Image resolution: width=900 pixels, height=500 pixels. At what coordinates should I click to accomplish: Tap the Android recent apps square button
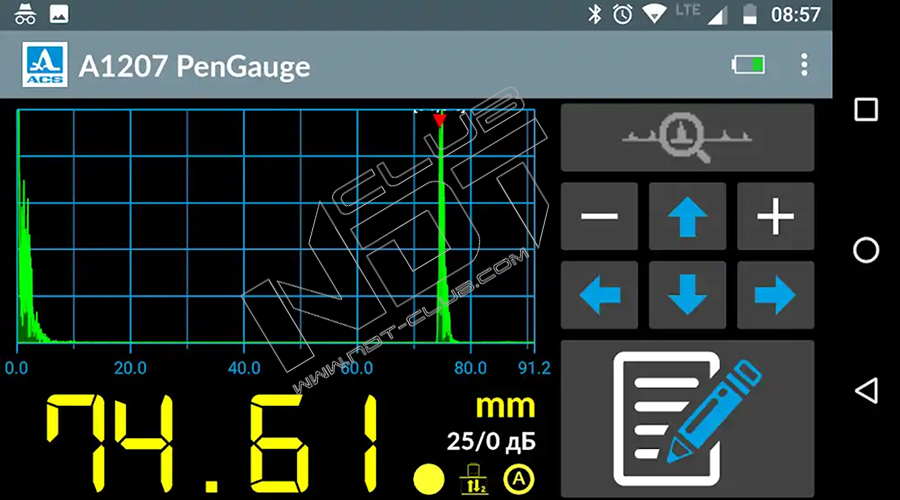coord(866,110)
